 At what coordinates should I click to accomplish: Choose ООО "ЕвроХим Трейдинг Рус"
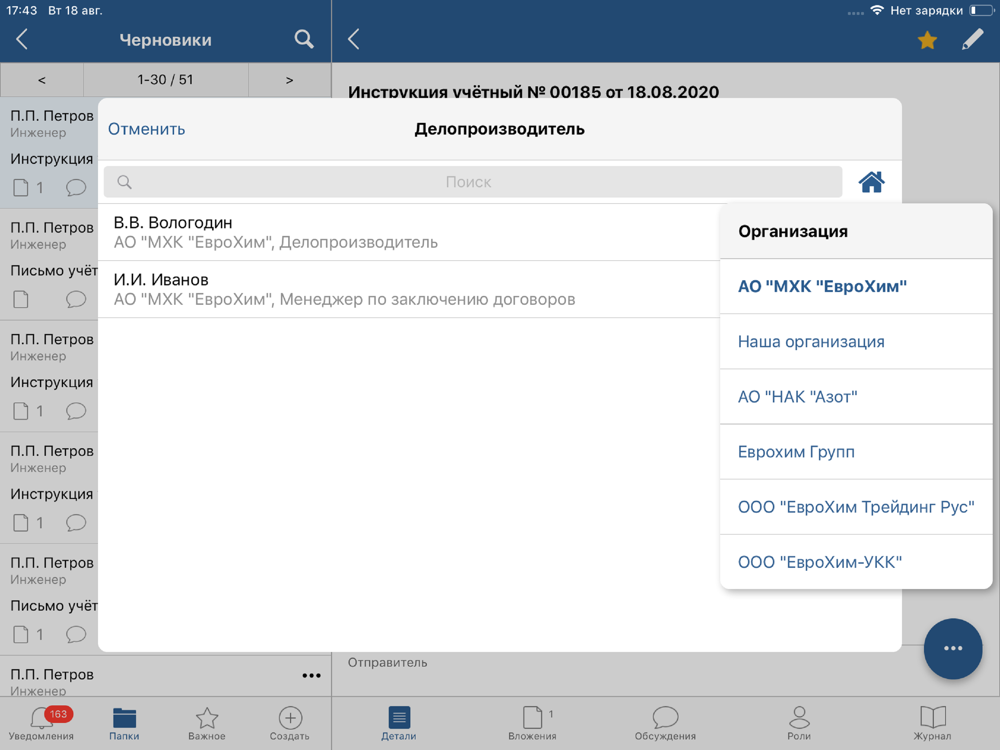point(856,507)
